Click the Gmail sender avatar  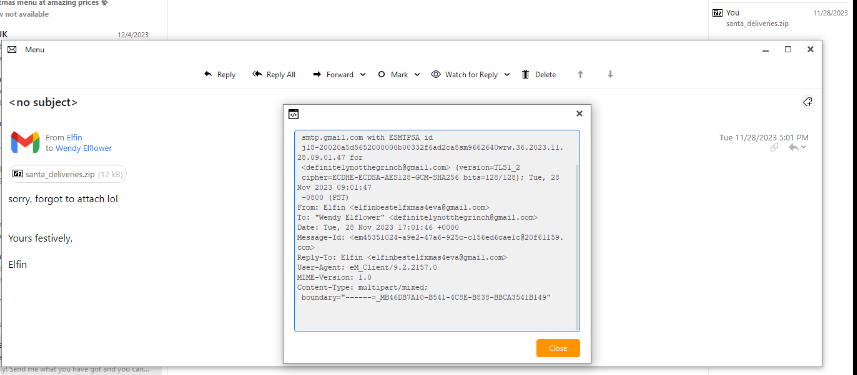pos(25,143)
